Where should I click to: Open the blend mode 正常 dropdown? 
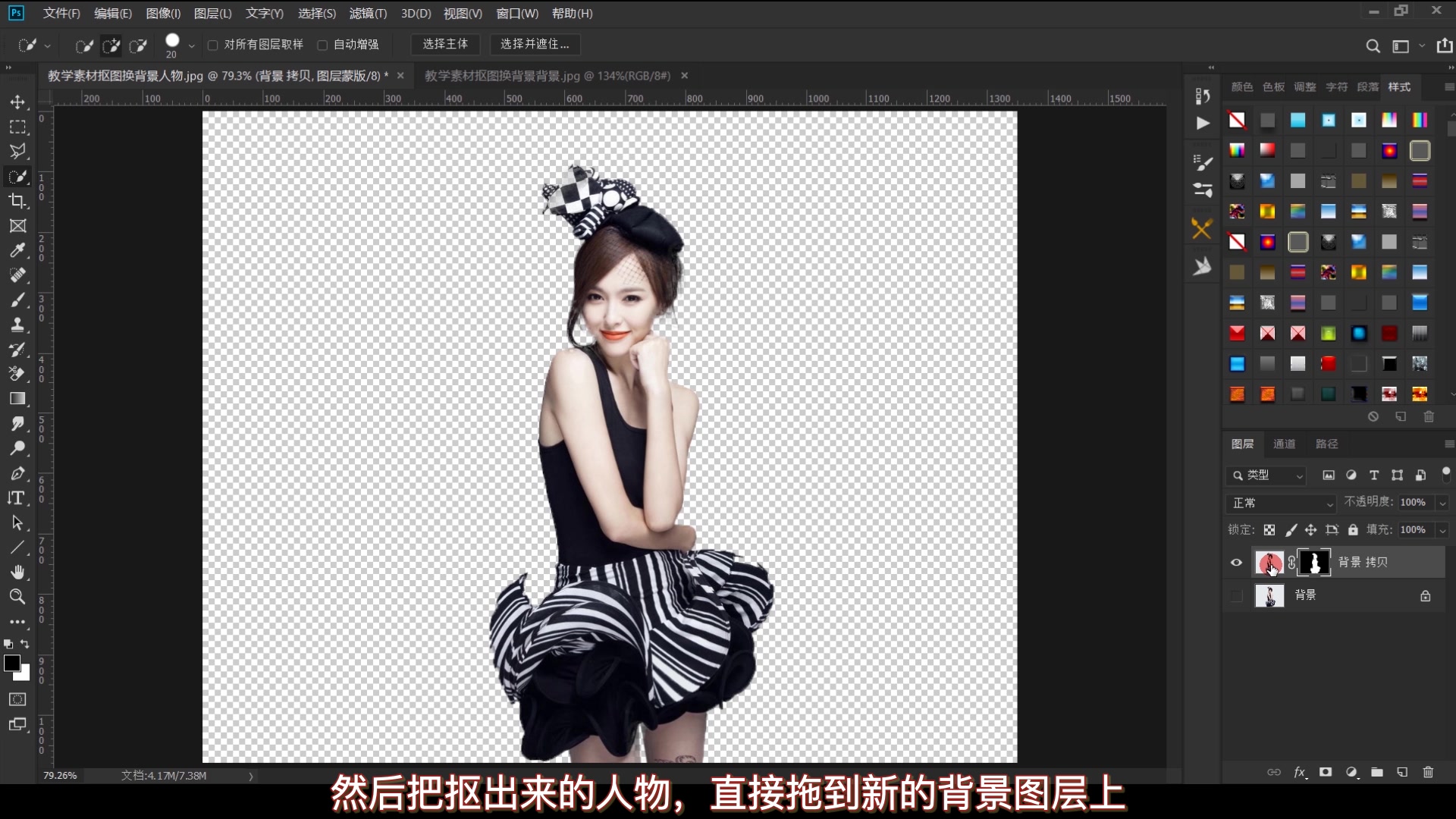click(1280, 504)
